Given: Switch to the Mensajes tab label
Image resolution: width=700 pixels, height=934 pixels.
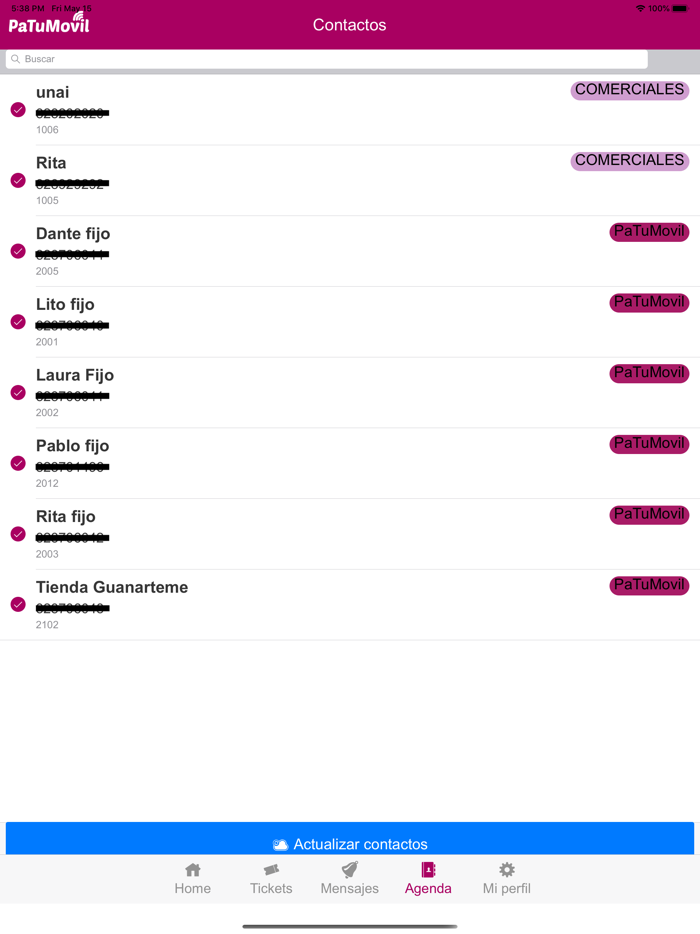Looking at the screenshot, I should (349, 888).
